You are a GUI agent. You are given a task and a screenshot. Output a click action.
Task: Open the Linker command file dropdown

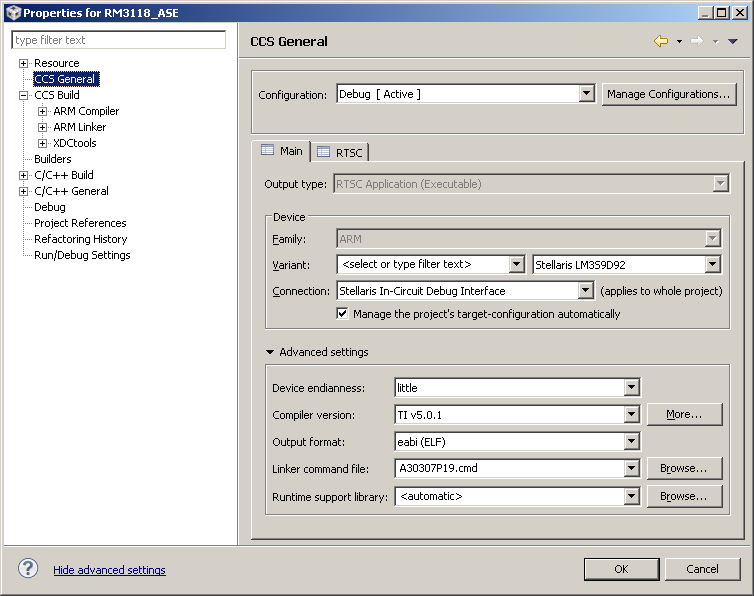(x=631, y=468)
